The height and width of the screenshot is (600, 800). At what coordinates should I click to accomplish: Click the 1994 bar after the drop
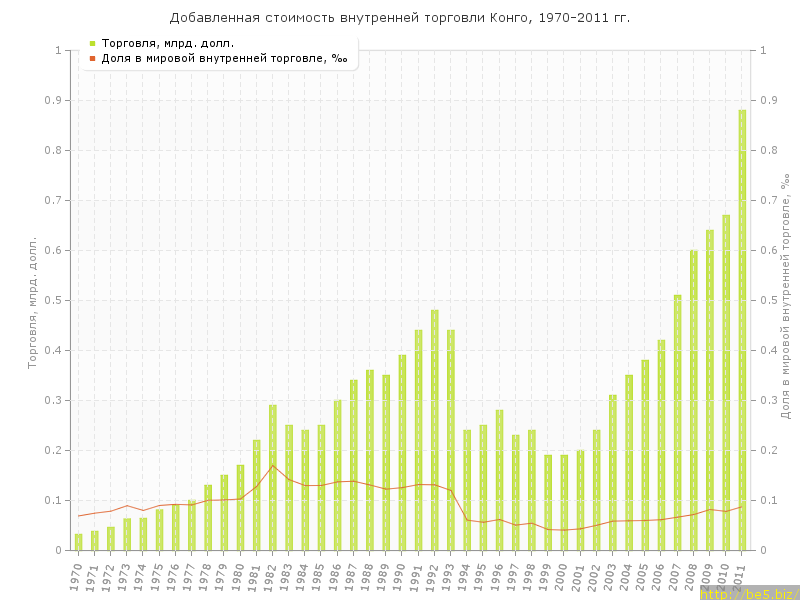[x=467, y=490]
